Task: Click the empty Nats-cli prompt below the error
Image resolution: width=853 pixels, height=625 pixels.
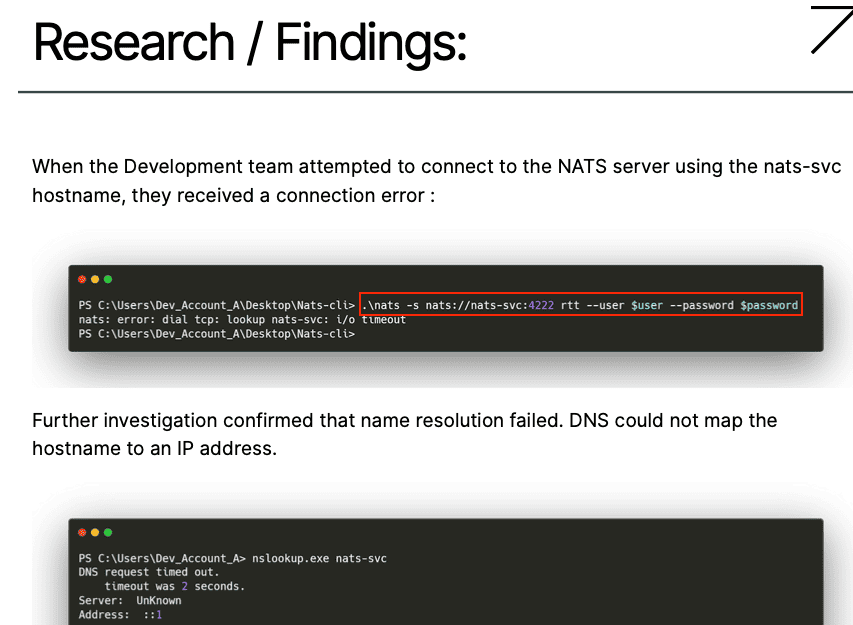Action: [x=216, y=334]
